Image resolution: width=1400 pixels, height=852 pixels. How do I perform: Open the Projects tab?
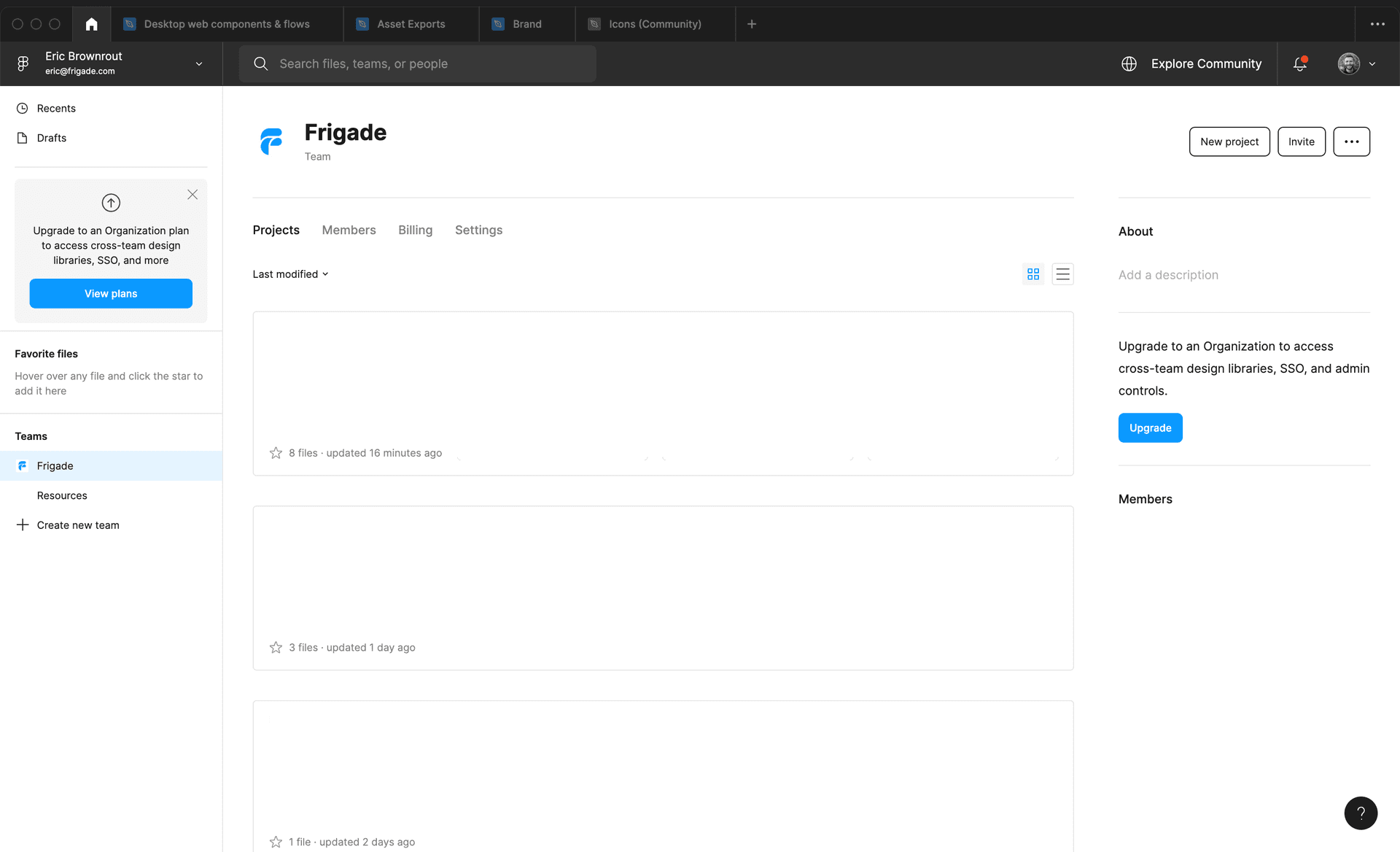[276, 230]
